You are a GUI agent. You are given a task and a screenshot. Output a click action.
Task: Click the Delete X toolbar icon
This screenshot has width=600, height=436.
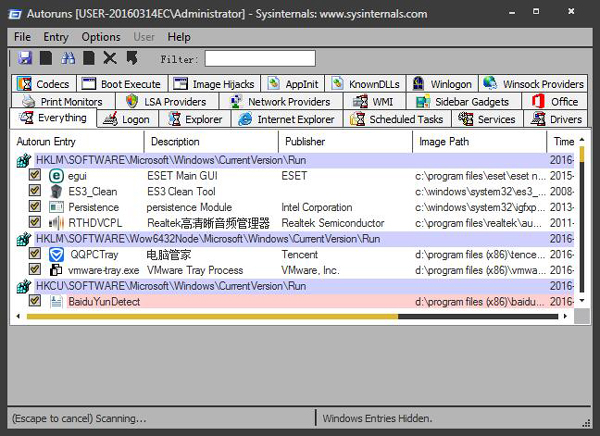[110, 58]
